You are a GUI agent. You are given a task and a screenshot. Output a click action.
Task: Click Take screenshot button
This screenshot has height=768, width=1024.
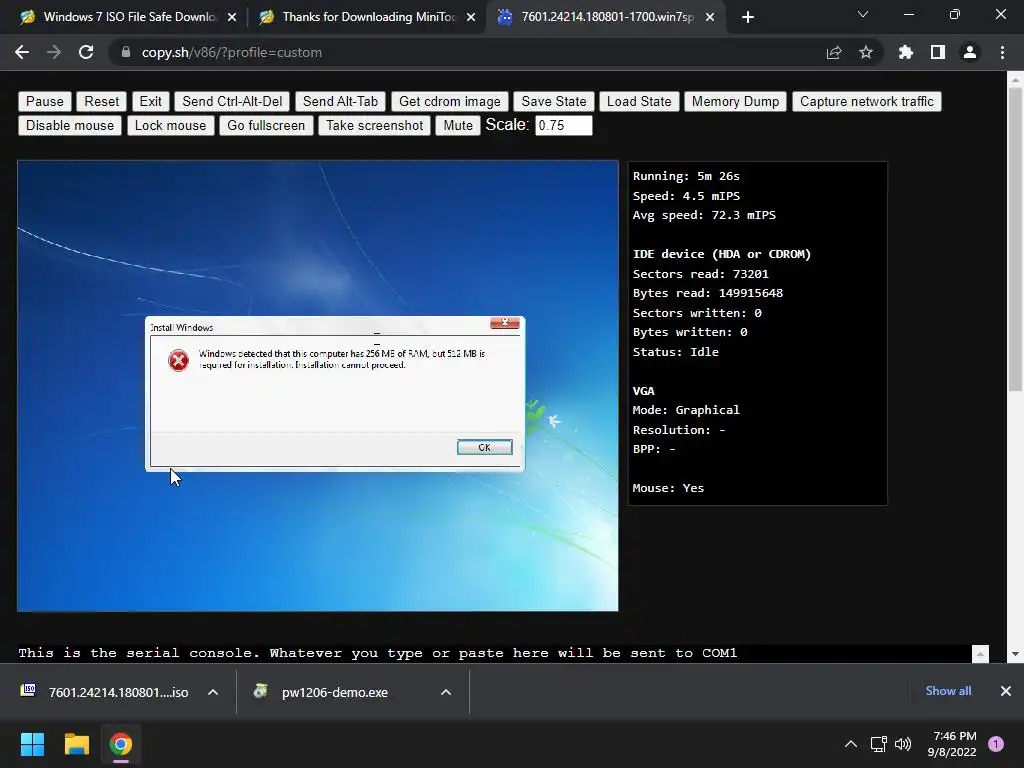pyautogui.click(x=374, y=125)
